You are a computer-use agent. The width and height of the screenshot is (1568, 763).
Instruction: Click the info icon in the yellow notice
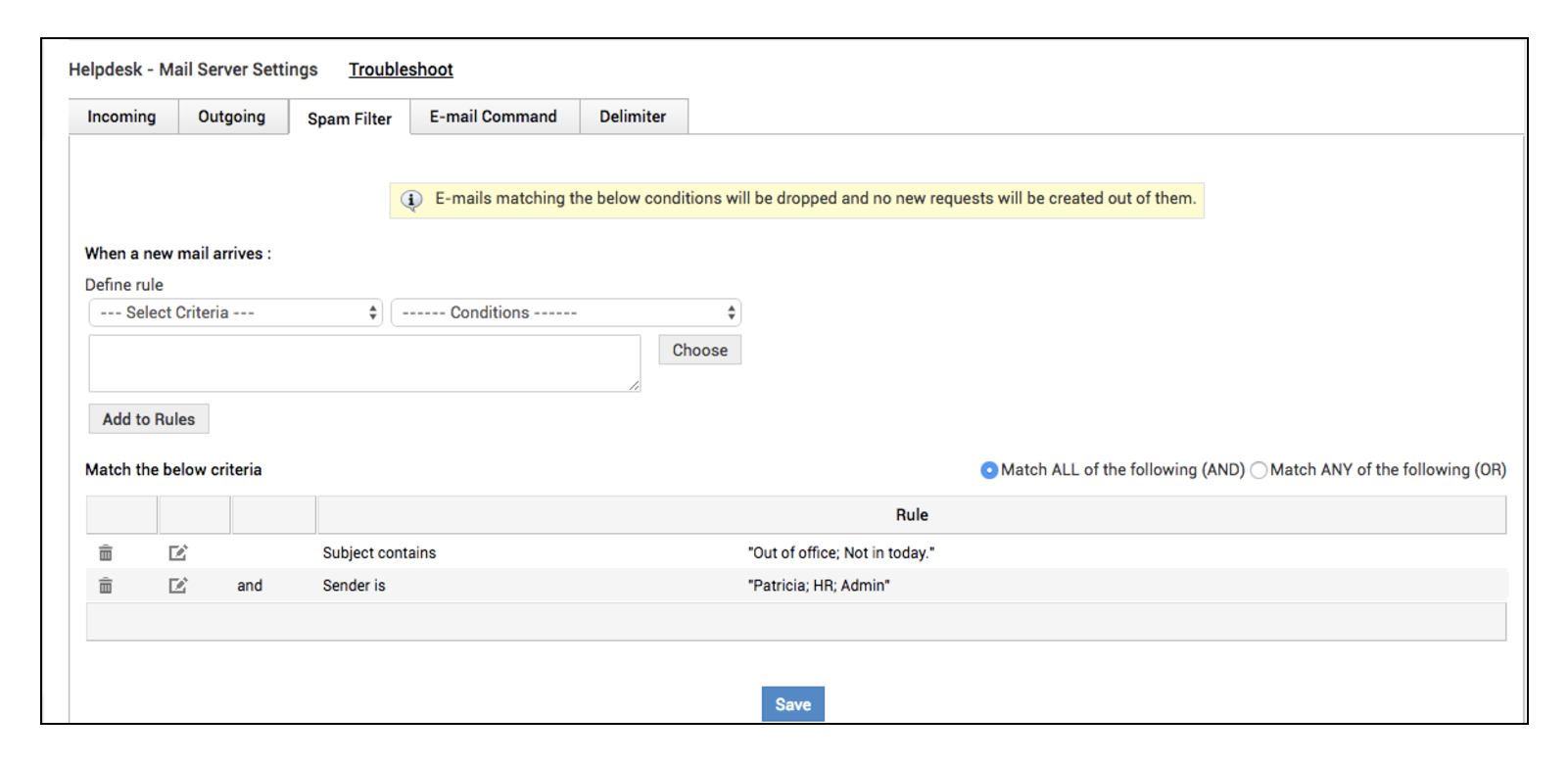coord(411,200)
